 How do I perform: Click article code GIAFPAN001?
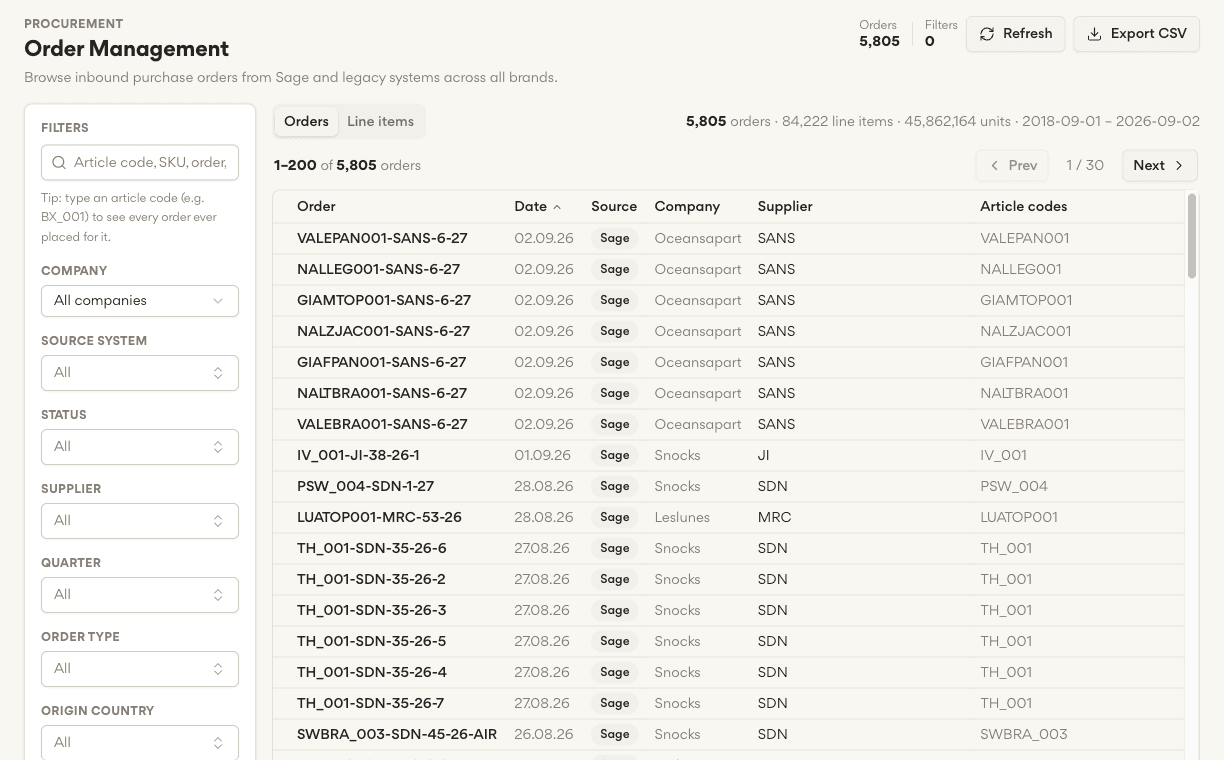[1024, 363]
